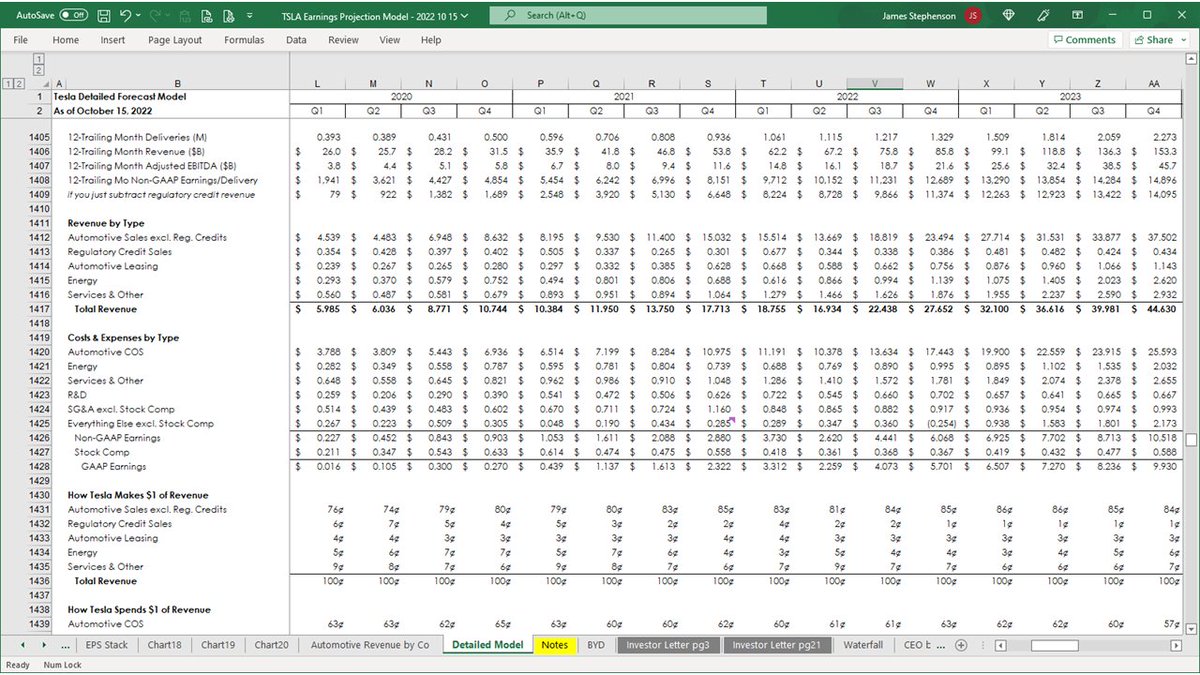Open James Stephenson account avatar

(973, 15)
